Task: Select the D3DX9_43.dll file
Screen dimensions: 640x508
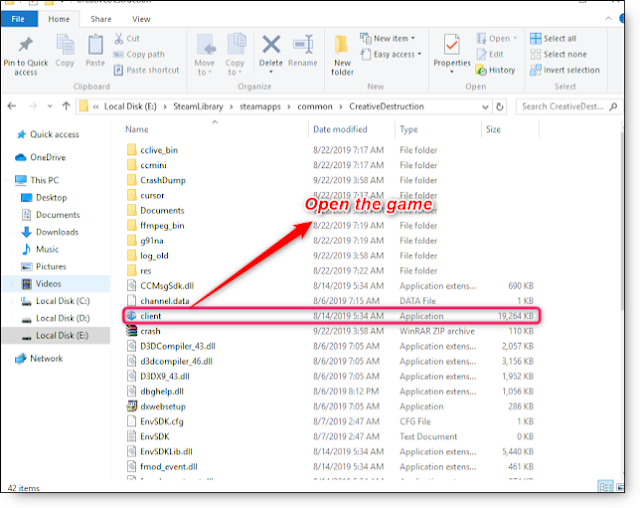Action: click(x=331, y=376)
